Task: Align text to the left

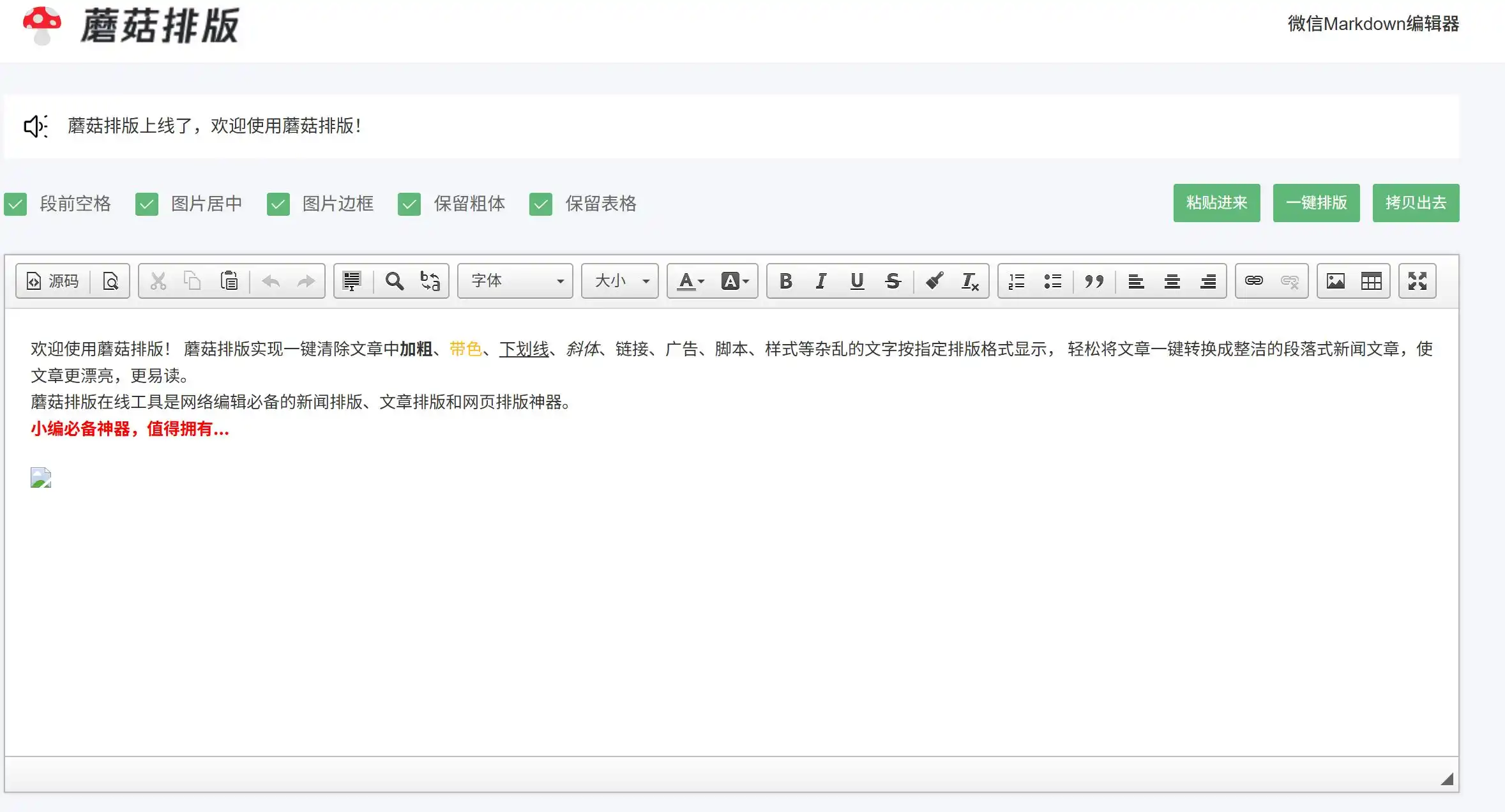Action: (1136, 281)
